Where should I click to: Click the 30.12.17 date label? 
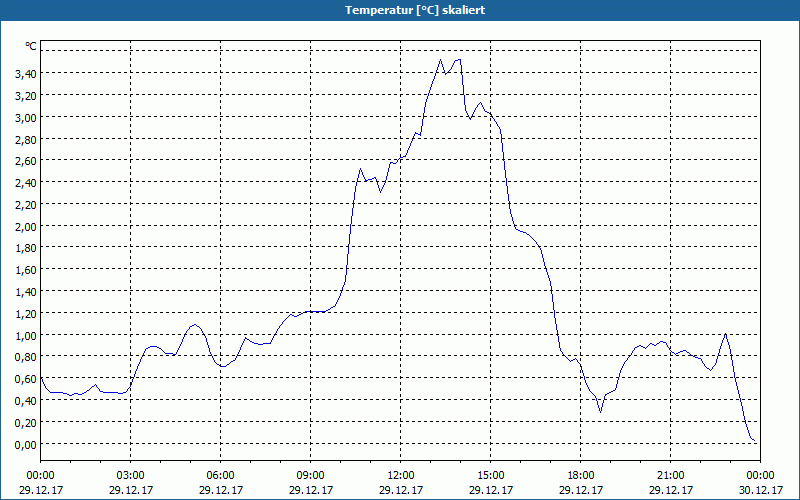click(x=761, y=490)
